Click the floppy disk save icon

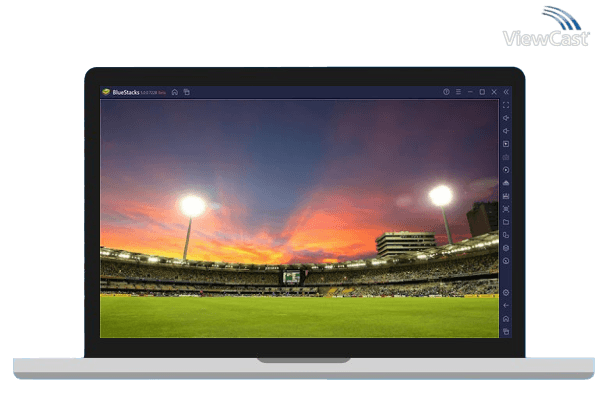click(x=506, y=196)
